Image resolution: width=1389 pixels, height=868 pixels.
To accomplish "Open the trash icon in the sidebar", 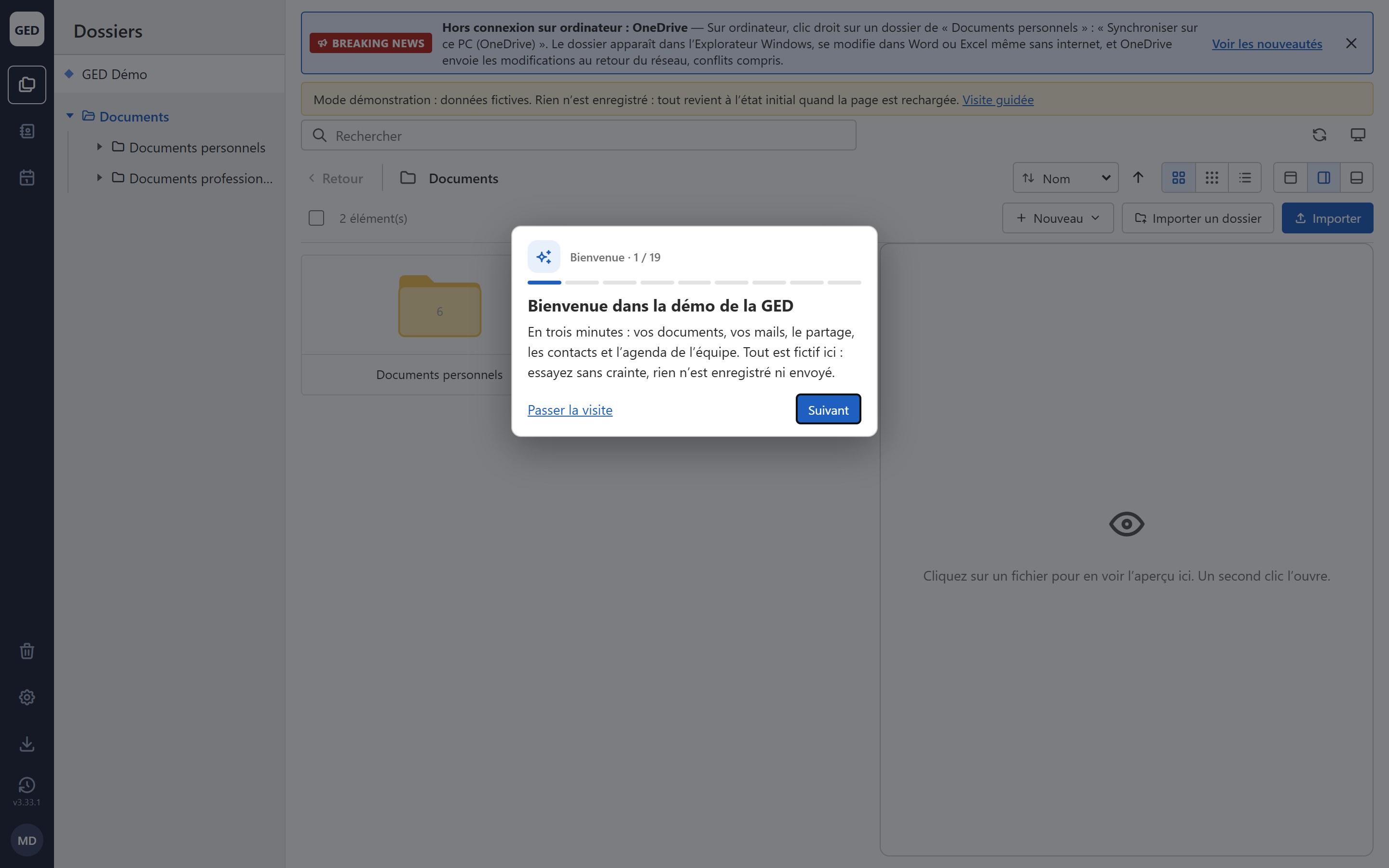I will coord(27,651).
